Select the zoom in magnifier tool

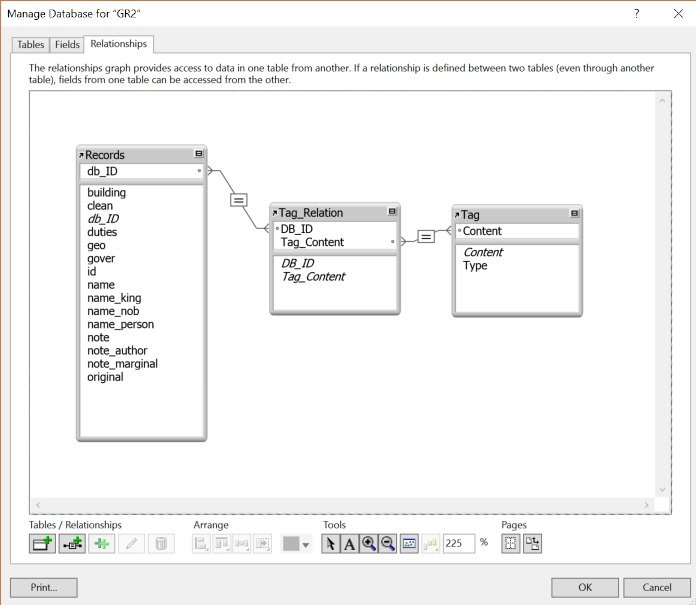coord(369,543)
